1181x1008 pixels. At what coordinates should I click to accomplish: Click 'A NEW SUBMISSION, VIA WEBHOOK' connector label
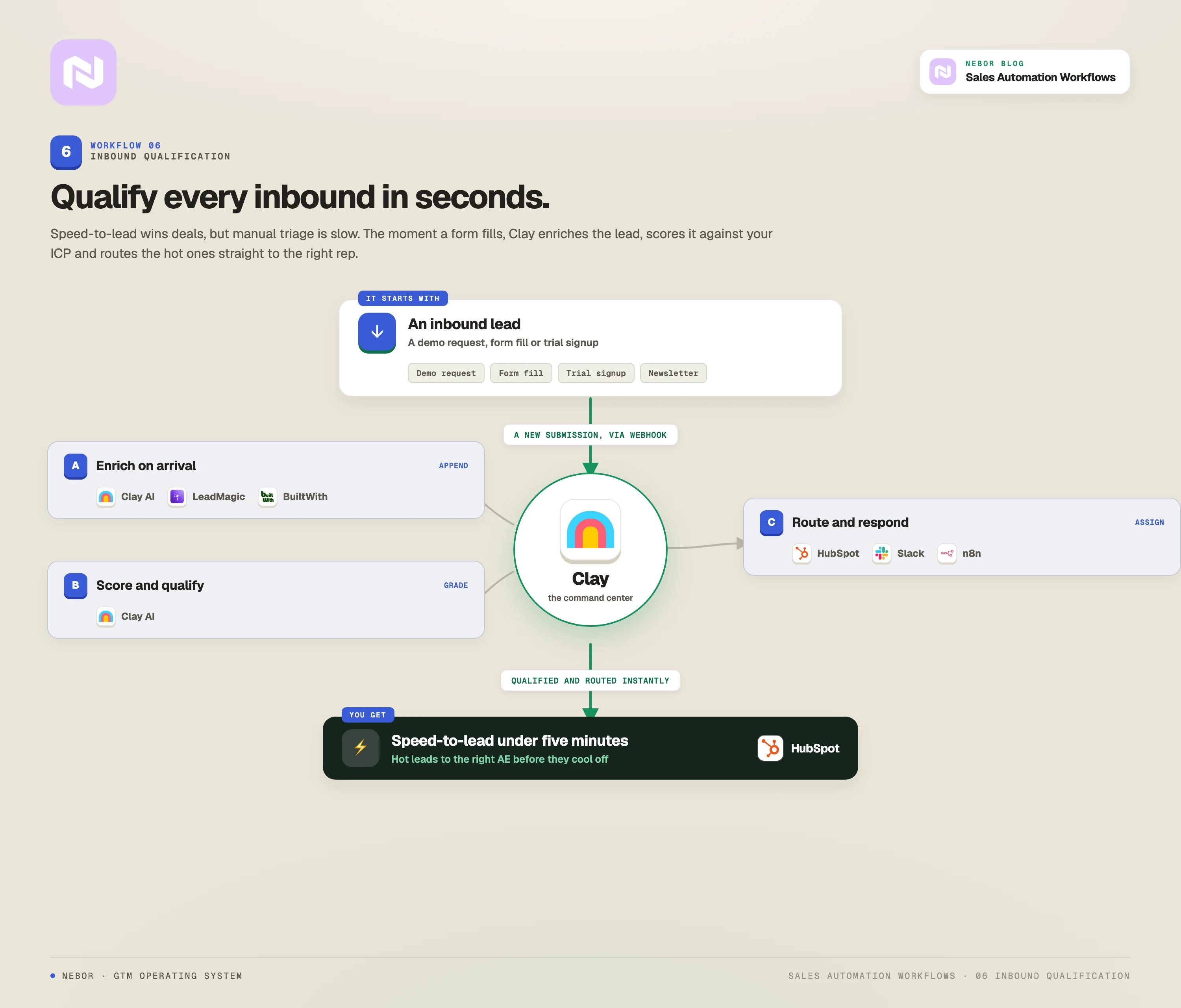590,435
